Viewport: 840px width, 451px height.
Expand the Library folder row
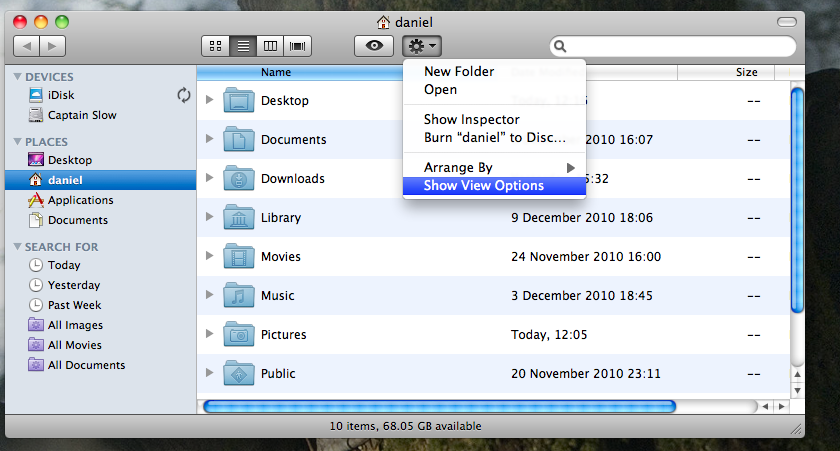[x=209, y=217]
